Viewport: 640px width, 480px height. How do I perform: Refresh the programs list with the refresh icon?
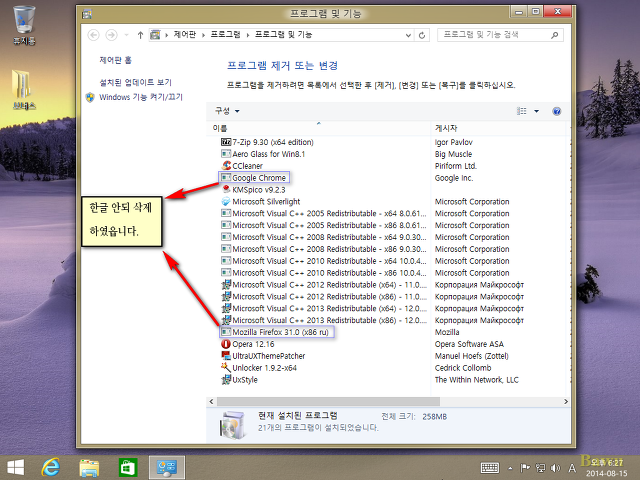[x=422, y=35]
